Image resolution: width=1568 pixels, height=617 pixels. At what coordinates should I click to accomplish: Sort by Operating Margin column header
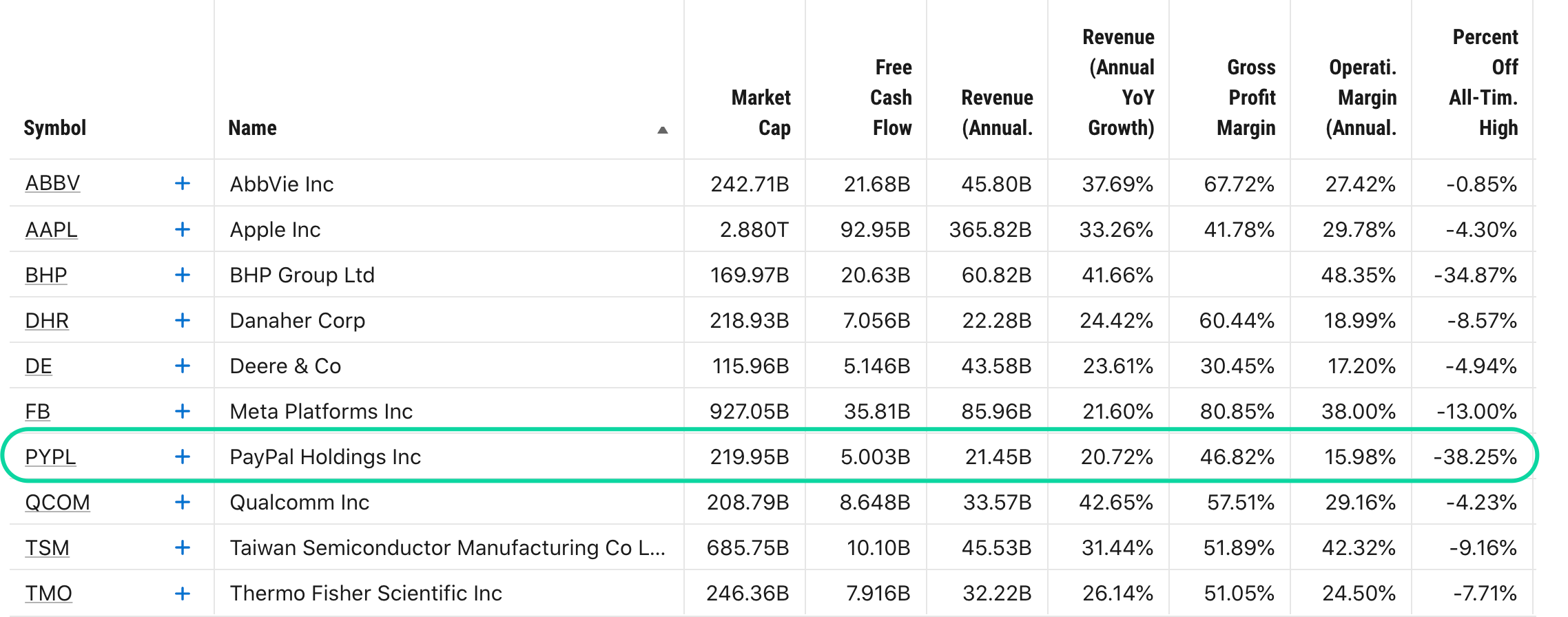(x=1361, y=97)
